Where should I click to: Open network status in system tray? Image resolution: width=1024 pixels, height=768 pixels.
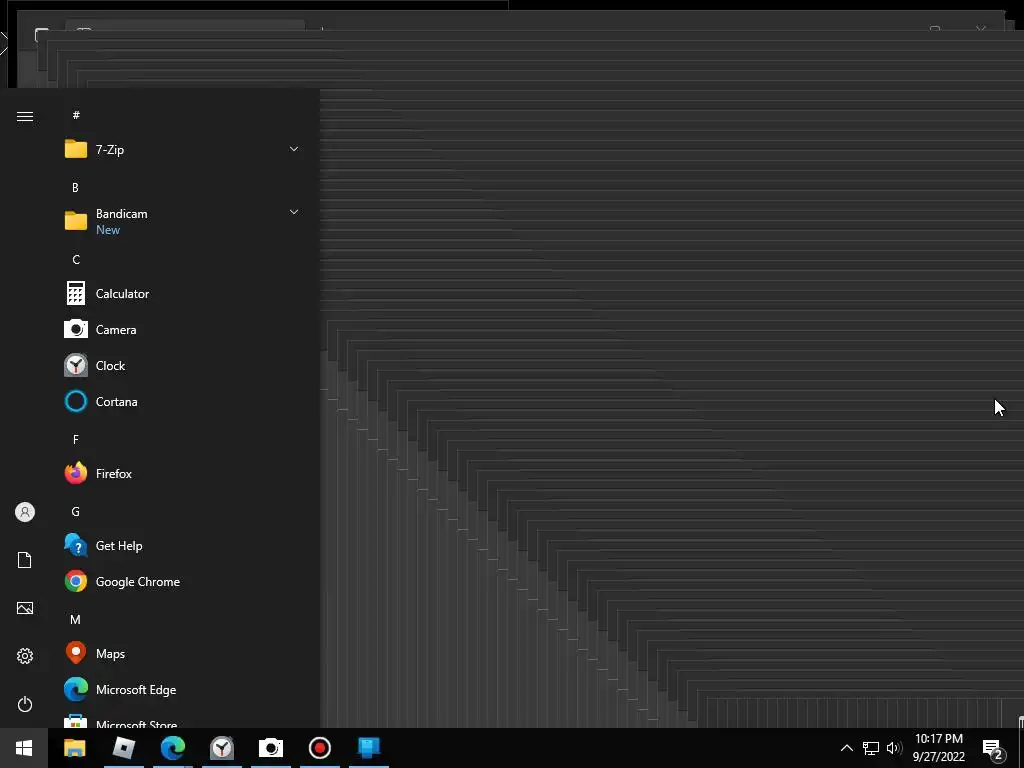coord(871,748)
